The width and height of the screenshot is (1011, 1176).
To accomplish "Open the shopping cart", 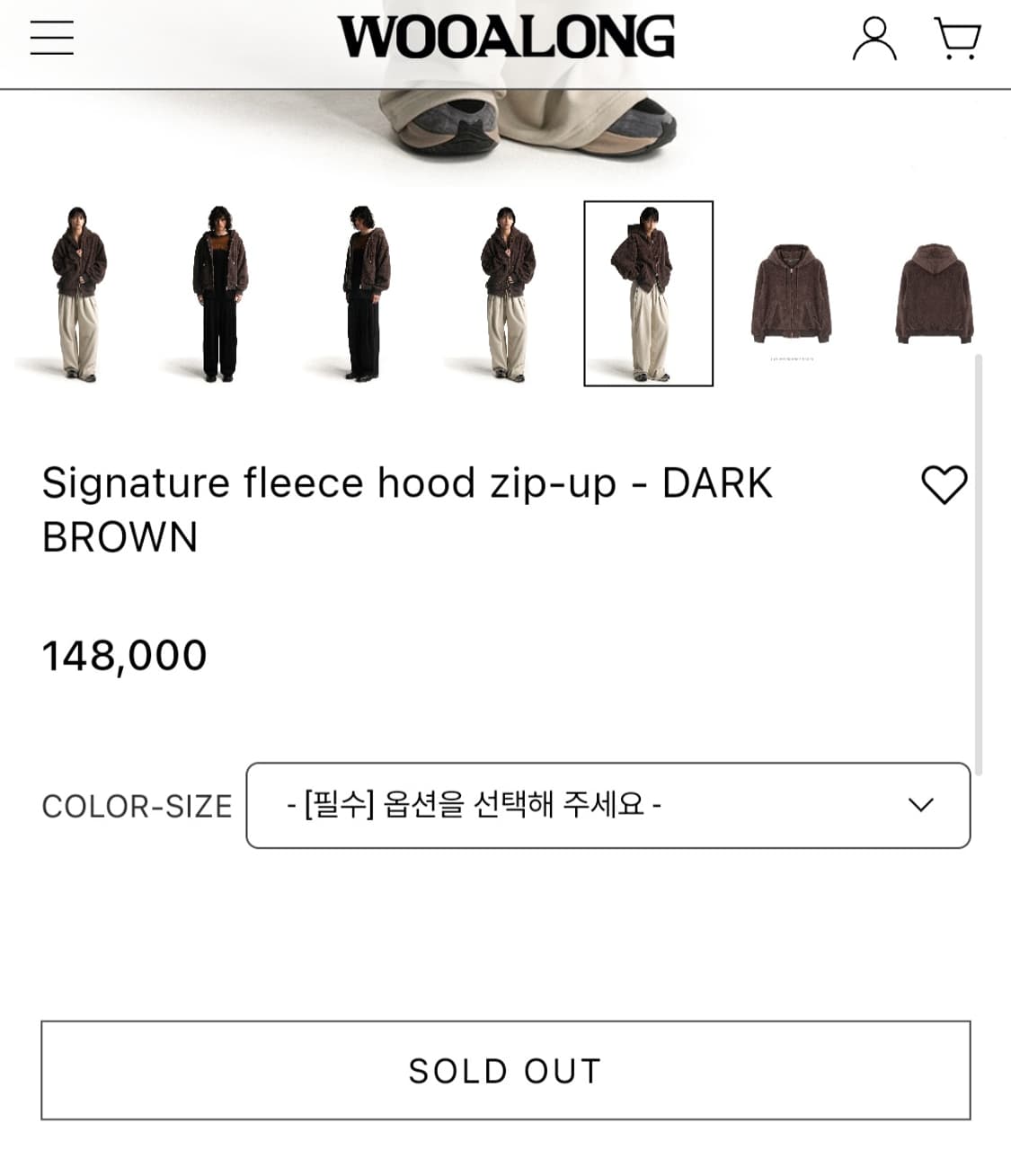I will click(957, 39).
